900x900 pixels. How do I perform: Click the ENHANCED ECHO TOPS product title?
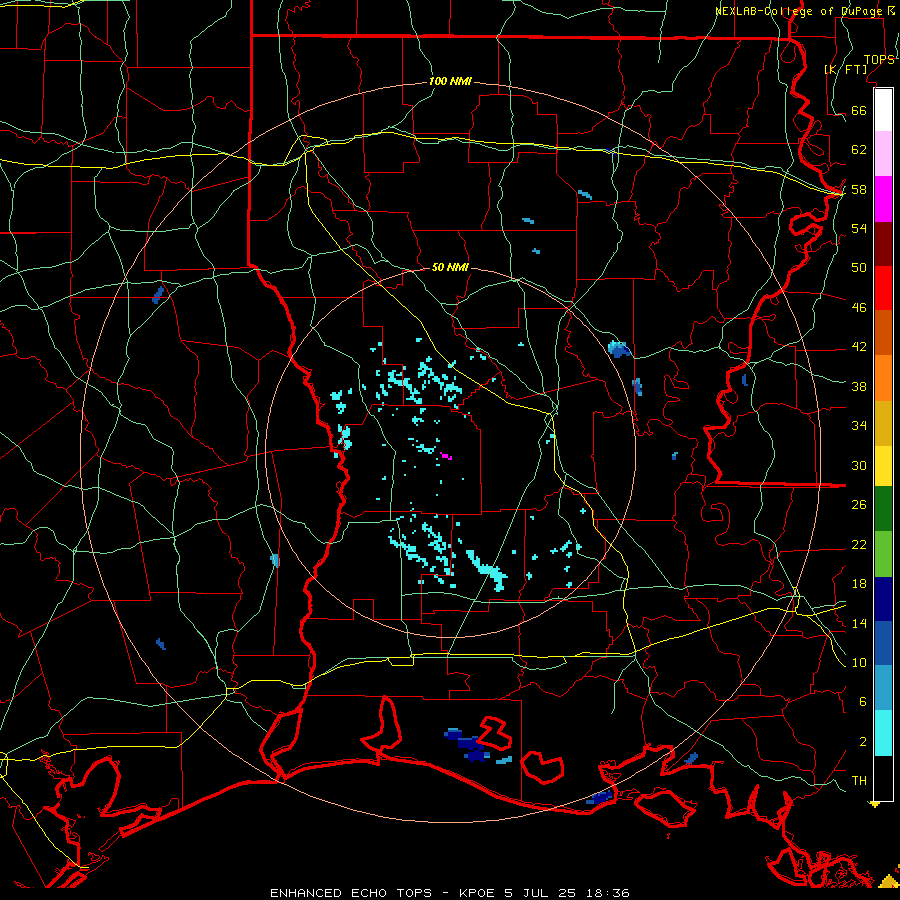351,893
